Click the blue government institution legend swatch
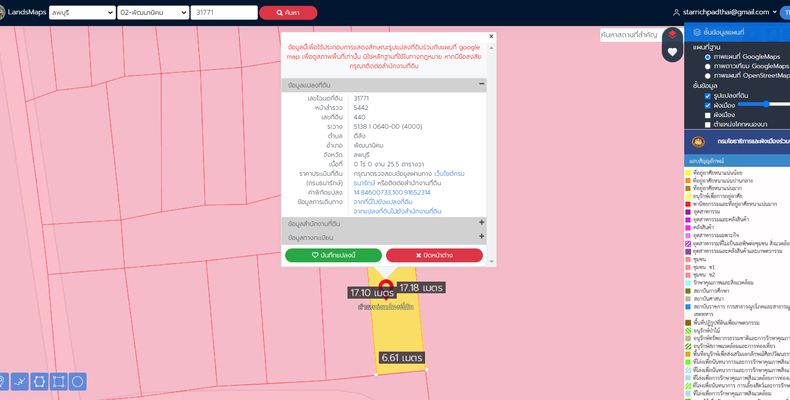The height and width of the screenshot is (400, 790). tap(688, 306)
